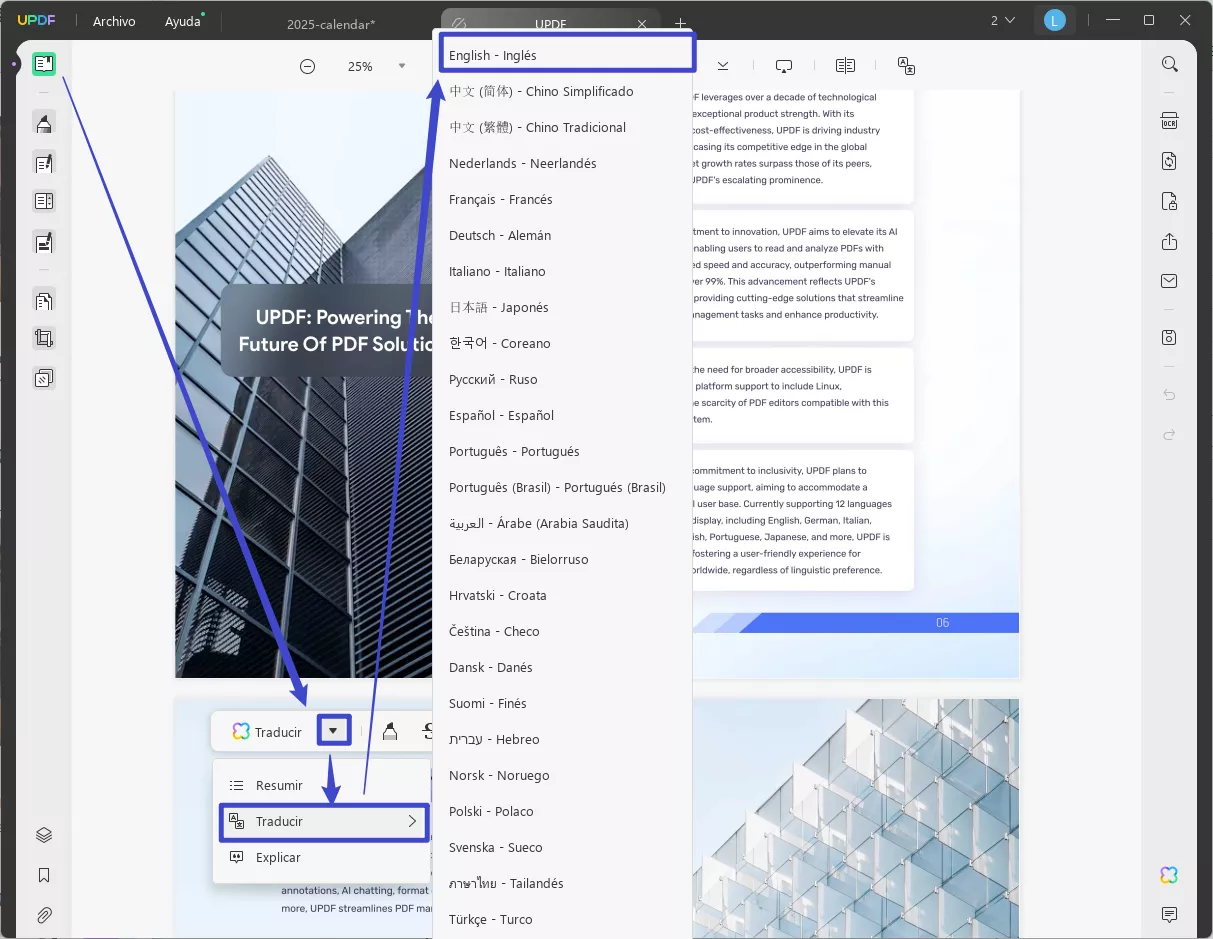Viewport: 1213px width, 939px height.
Task: Open the Fill and Sign tool icon
Action: pos(44,242)
